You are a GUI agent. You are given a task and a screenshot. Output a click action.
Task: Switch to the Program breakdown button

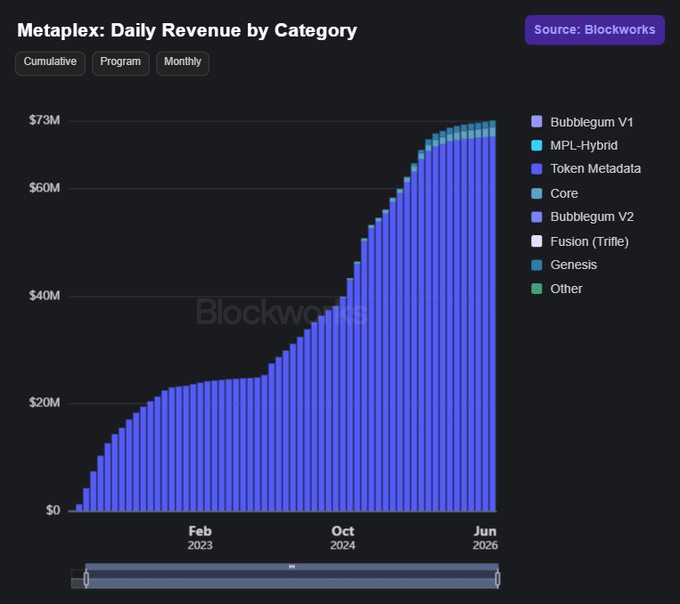pos(121,63)
